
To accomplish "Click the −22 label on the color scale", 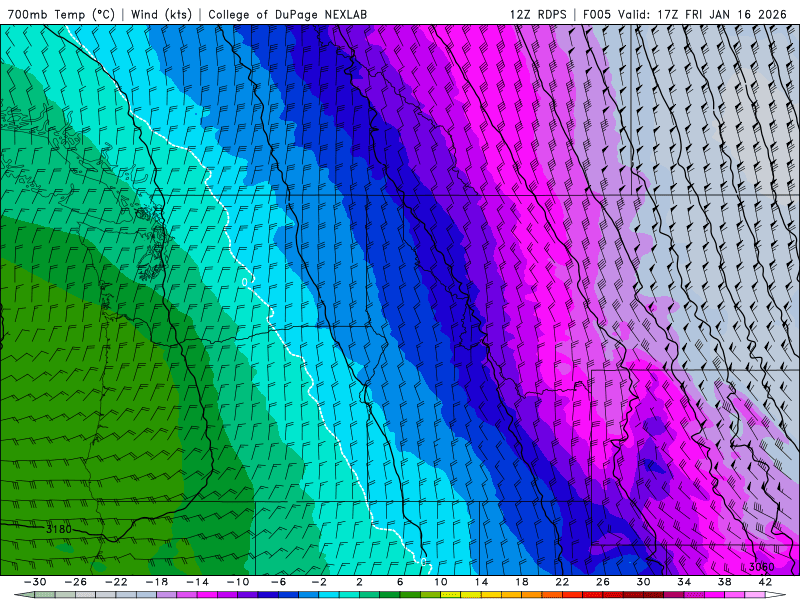I will [116, 582].
